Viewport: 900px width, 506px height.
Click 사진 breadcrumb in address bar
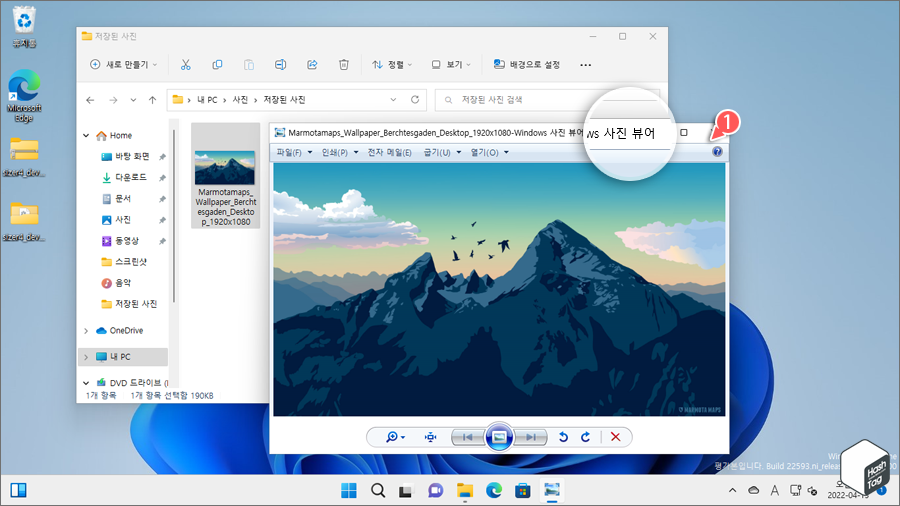240,100
